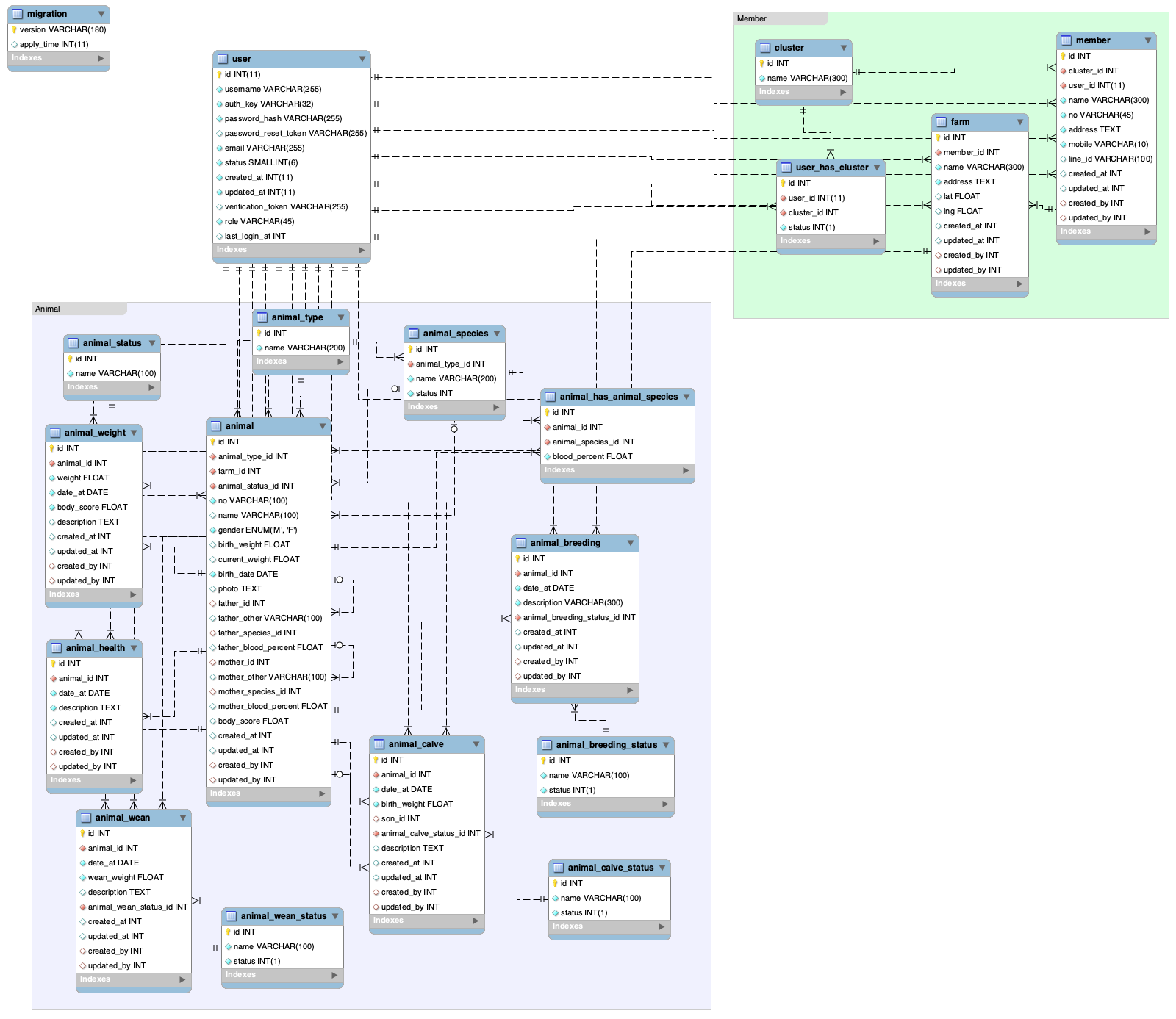
Task: Expand Indexes section of animal_breeding table
Action: pyautogui.click(x=629, y=690)
